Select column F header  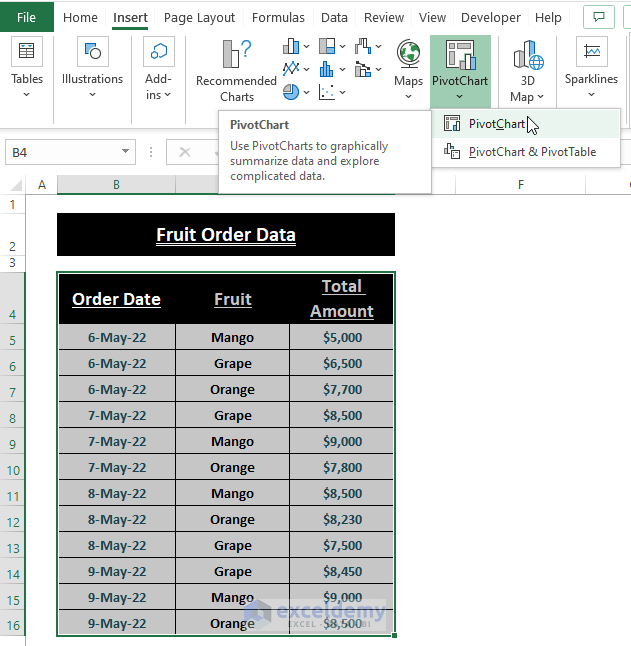tap(521, 185)
